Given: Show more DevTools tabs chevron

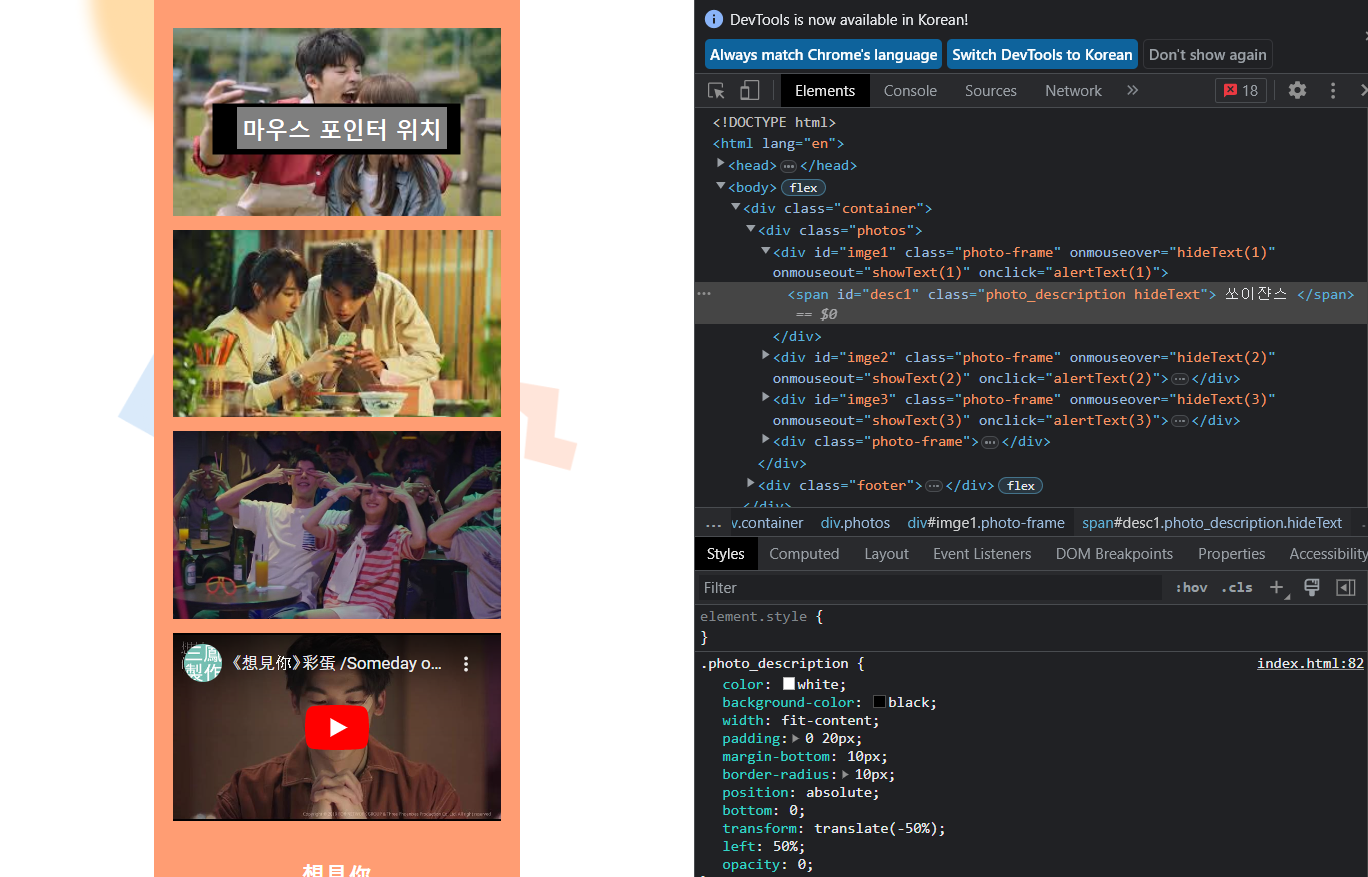Looking at the screenshot, I should pos(1133,91).
